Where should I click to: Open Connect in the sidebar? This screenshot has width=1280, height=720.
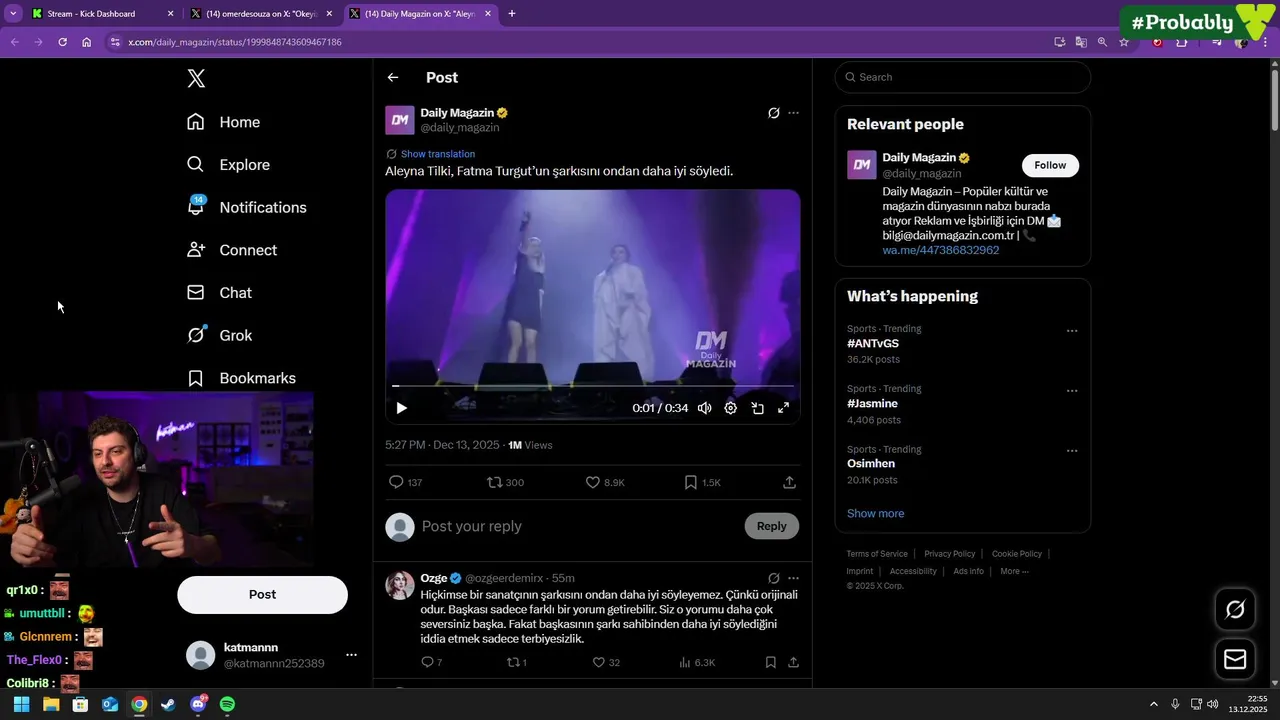pyautogui.click(x=232, y=250)
